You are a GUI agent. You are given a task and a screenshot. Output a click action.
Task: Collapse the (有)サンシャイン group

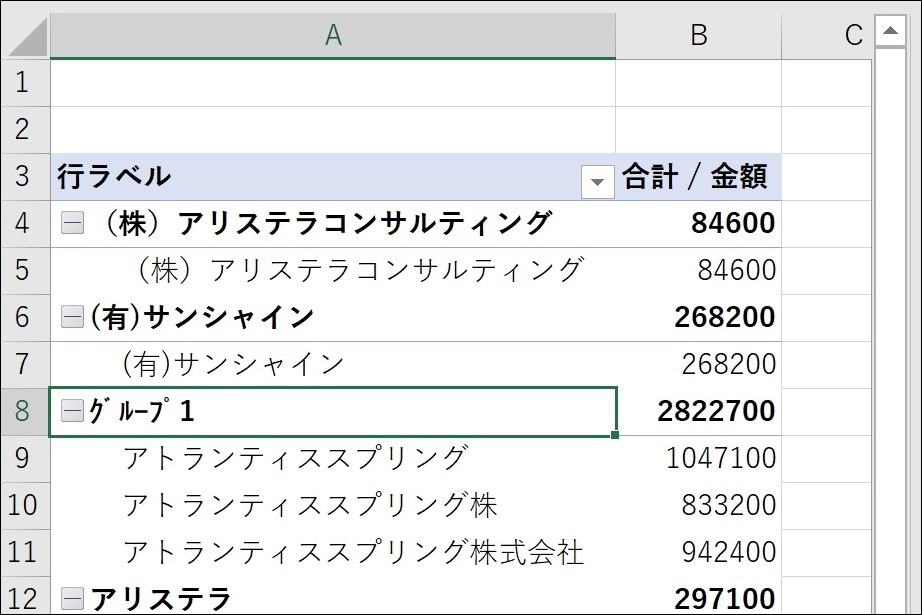click(72, 318)
